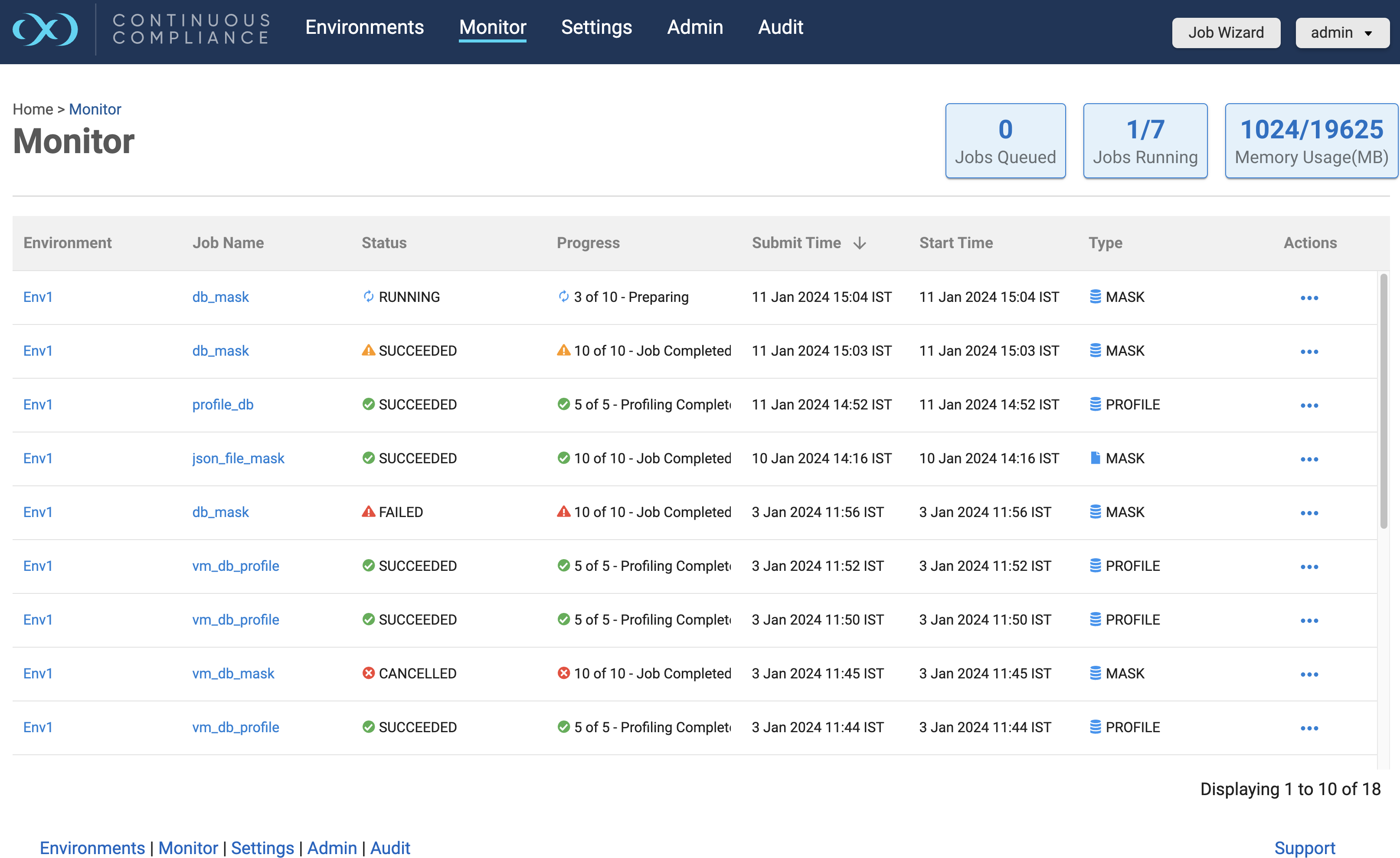Click the Jobs Queued counter card
Image resolution: width=1400 pixels, height=858 pixels.
click(x=1005, y=141)
